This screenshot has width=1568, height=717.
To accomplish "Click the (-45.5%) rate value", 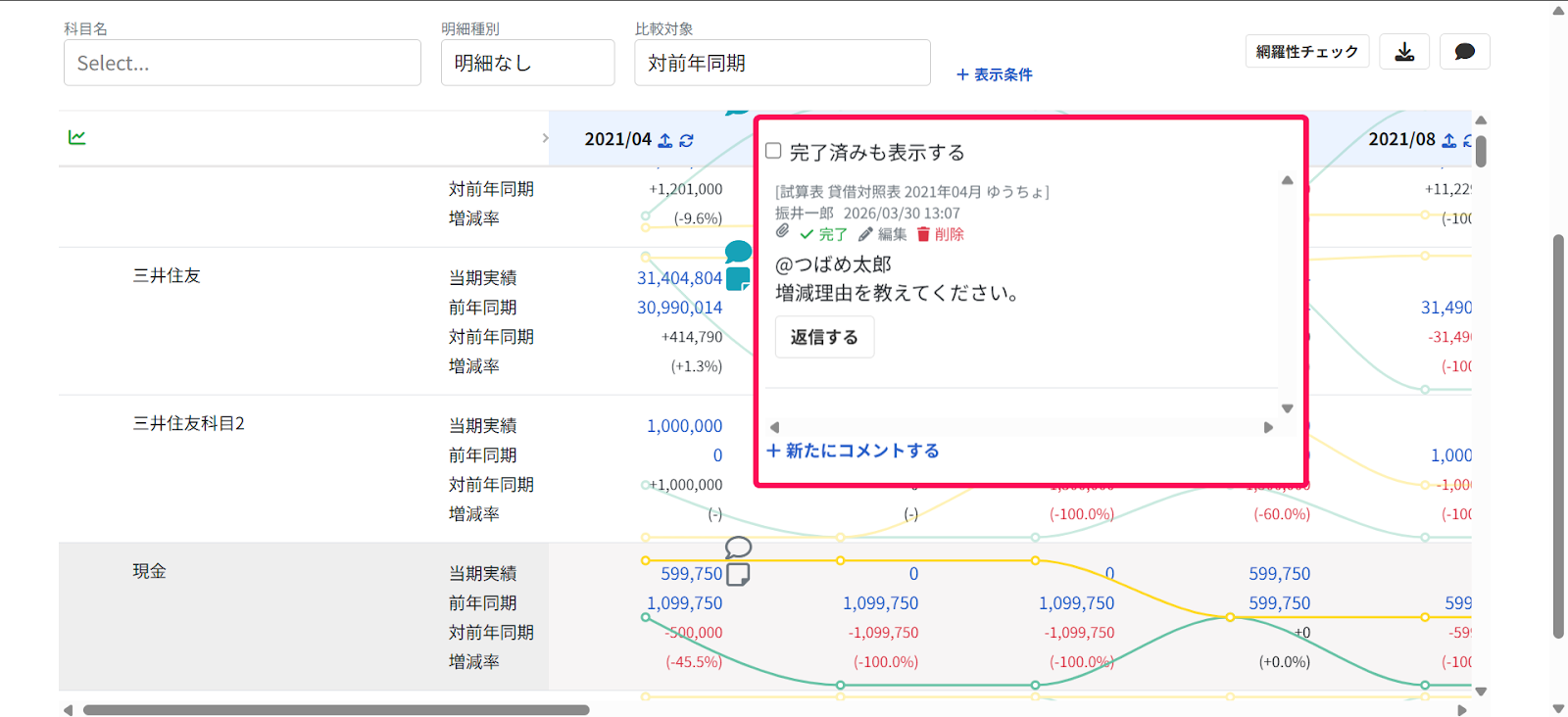I will point(694,662).
